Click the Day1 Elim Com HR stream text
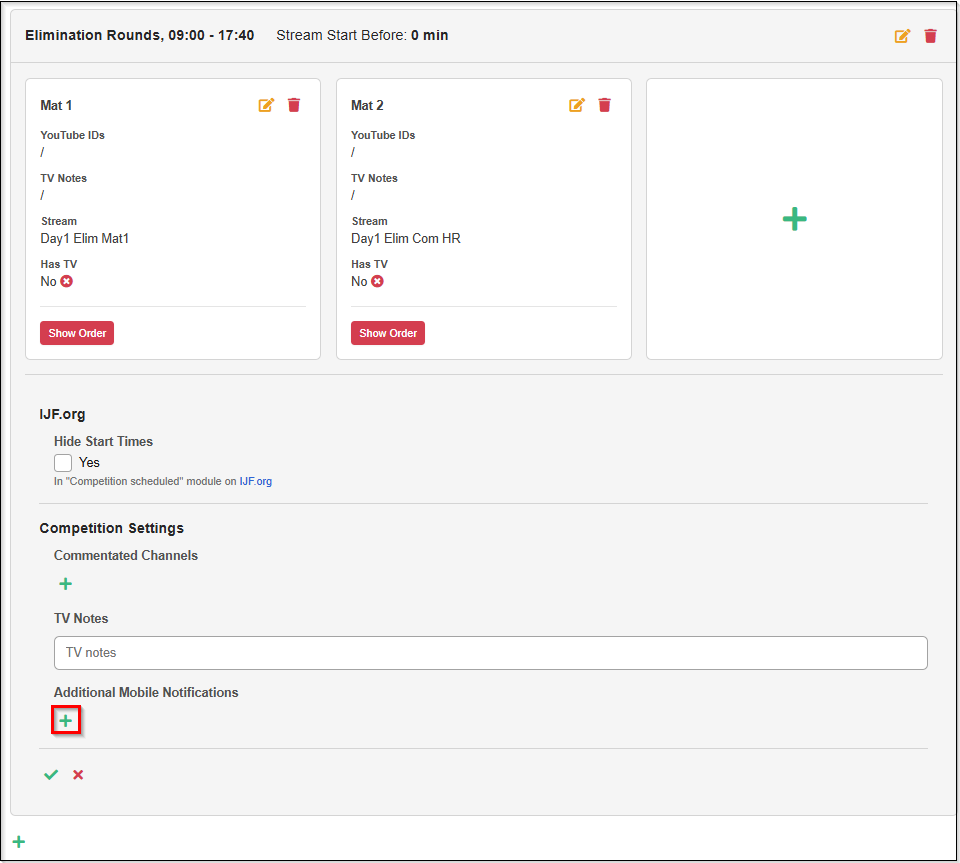Image resolution: width=960 pixels, height=863 pixels. 405,239
